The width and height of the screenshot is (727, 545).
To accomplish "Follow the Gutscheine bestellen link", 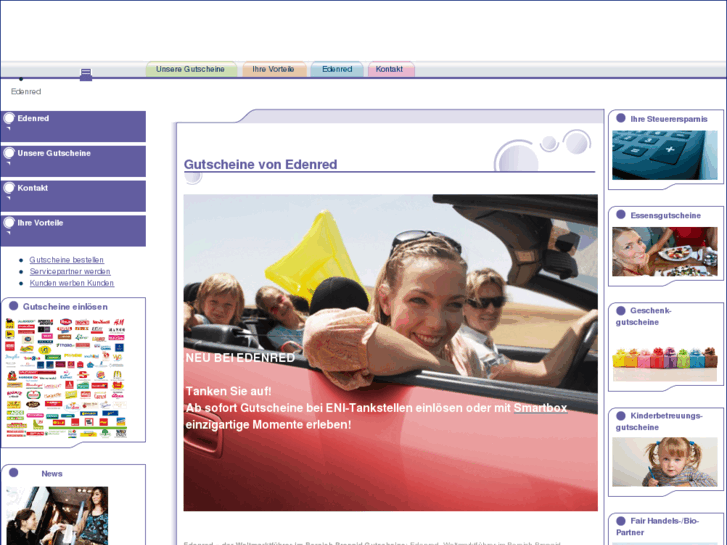I will (x=67, y=260).
